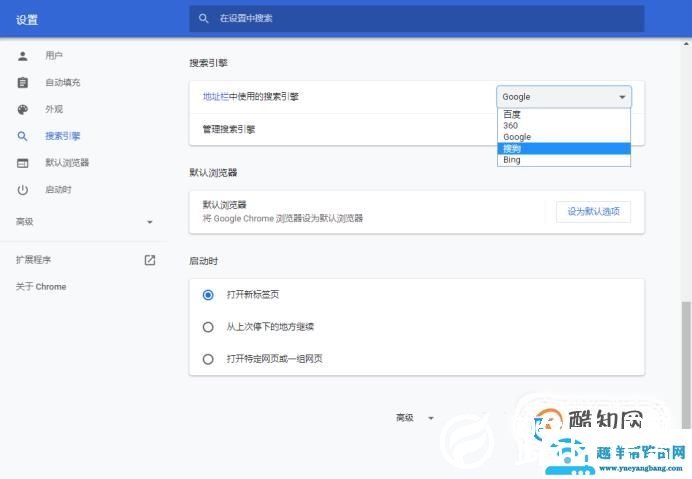Image resolution: width=692 pixels, height=479 pixels.
Task: Open the 自动填充 settings section
Action: click(x=63, y=83)
